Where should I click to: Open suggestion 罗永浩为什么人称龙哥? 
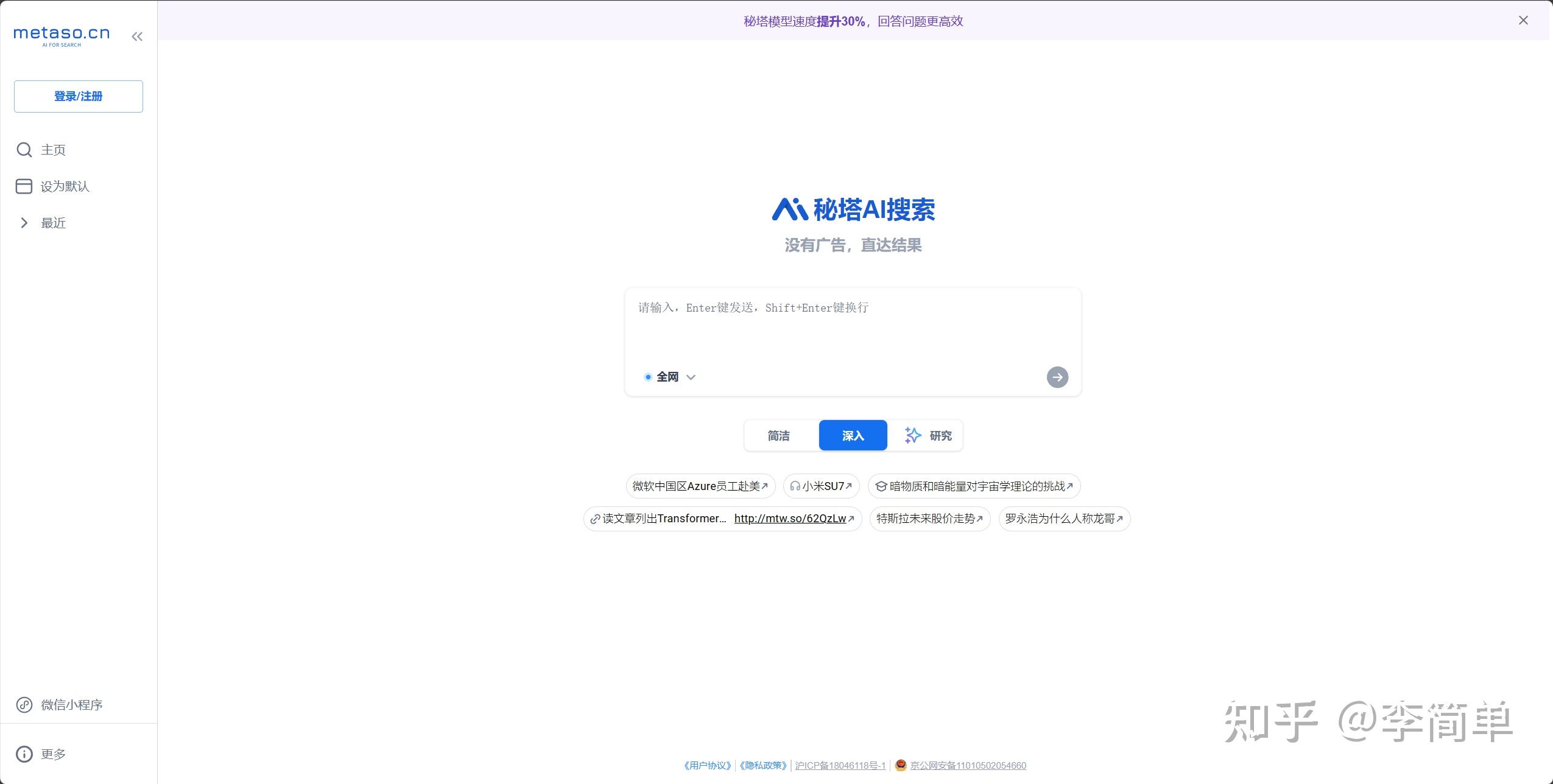[x=1064, y=519]
